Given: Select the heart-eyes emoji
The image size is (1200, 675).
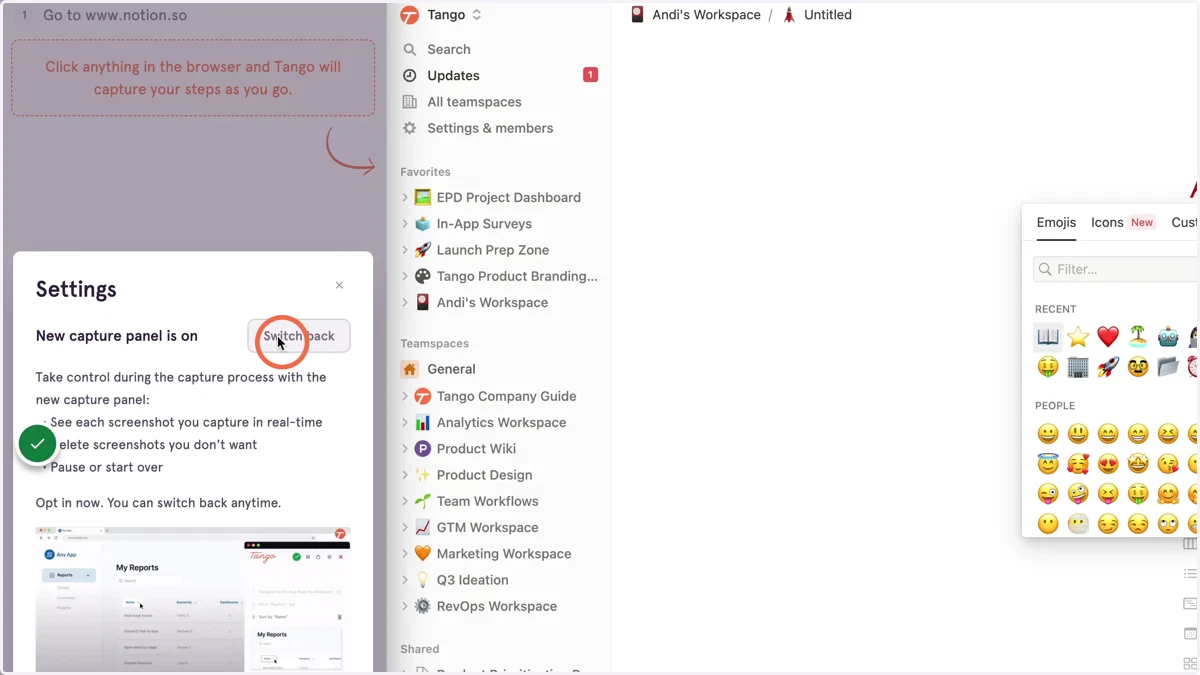Looking at the screenshot, I should 1108,464.
